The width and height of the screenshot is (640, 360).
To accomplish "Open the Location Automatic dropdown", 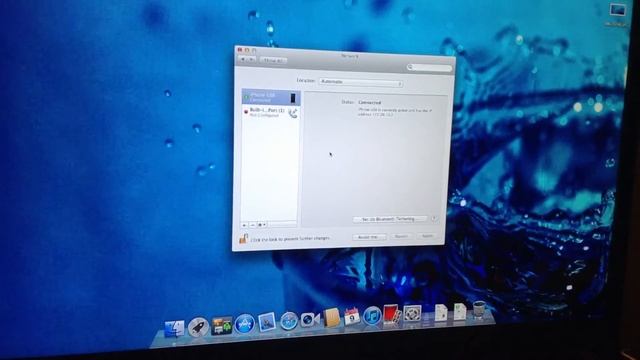I will coord(361,82).
